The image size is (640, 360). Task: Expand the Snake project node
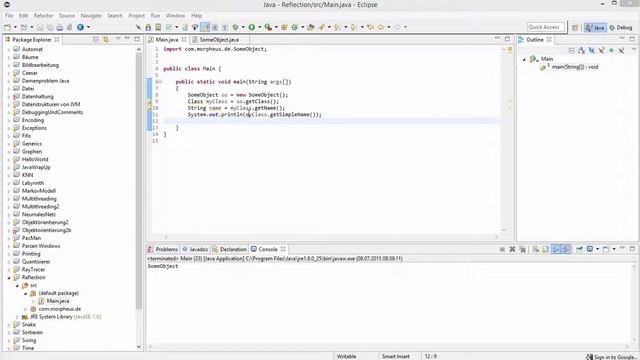pyautogui.click(x=9, y=325)
